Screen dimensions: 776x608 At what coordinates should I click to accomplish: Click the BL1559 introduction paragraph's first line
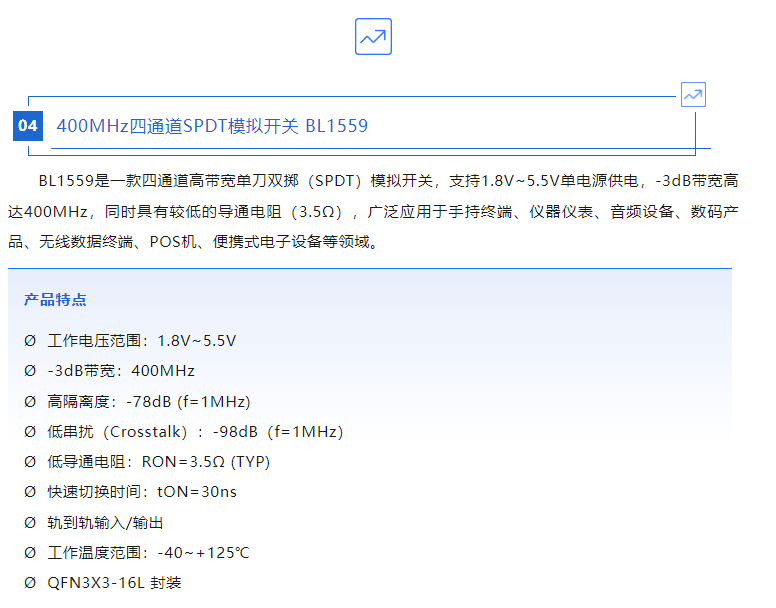(x=388, y=181)
